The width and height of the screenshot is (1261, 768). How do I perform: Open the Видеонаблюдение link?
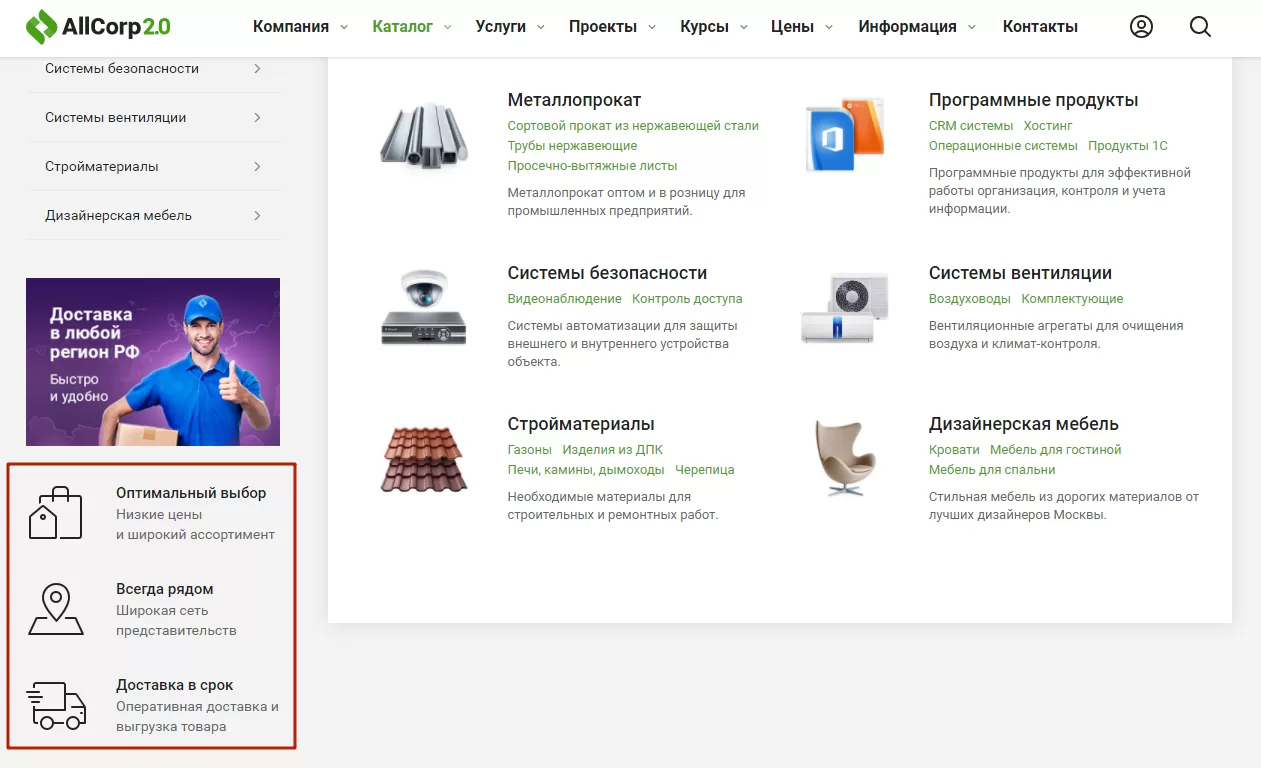click(x=564, y=299)
